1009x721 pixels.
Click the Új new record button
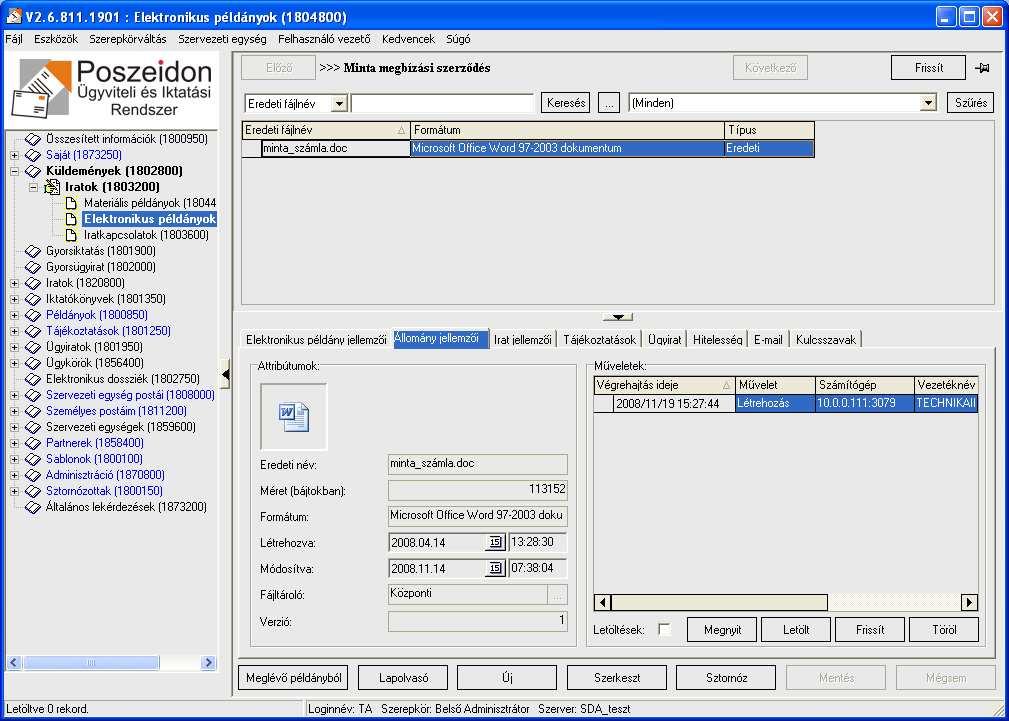click(x=507, y=678)
